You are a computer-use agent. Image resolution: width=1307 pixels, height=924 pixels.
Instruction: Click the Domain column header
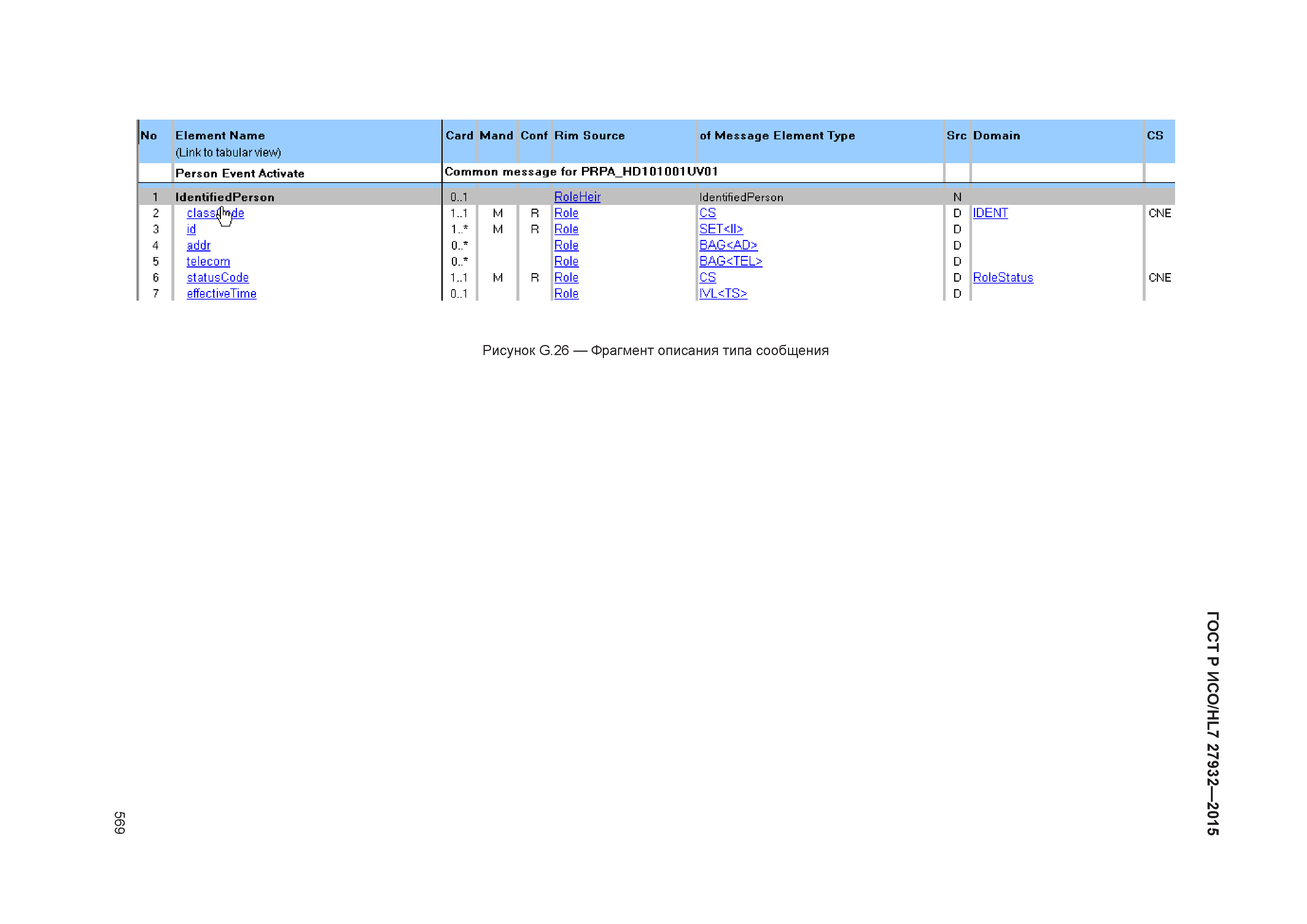pos(997,136)
